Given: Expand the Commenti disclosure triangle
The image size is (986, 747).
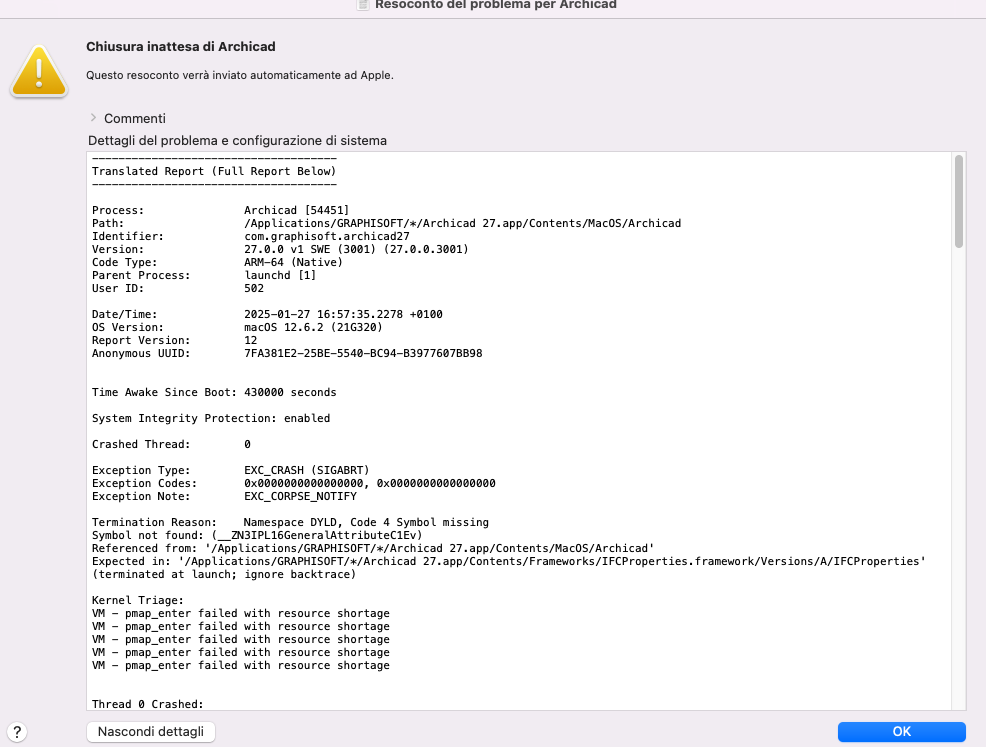Looking at the screenshot, I should coord(93,118).
